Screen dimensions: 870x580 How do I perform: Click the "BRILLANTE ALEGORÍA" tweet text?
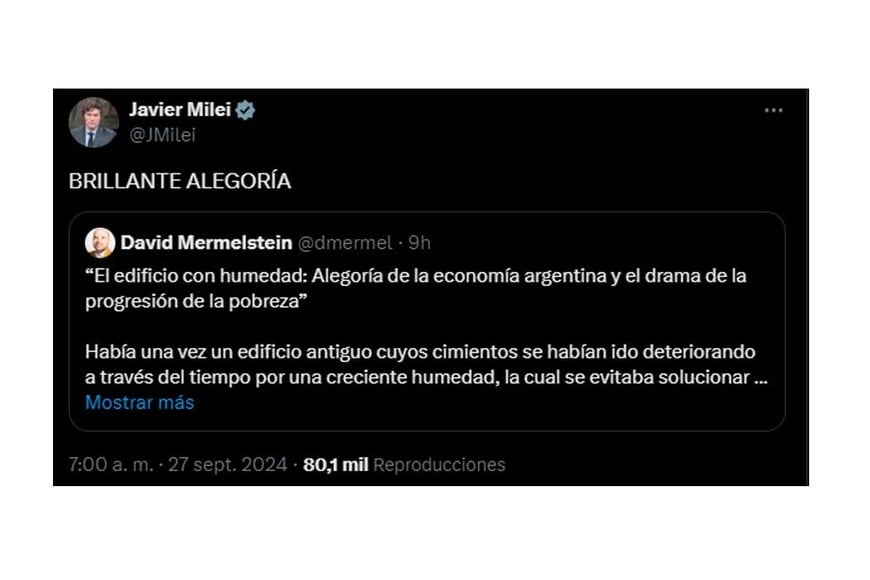tap(180, 181)
